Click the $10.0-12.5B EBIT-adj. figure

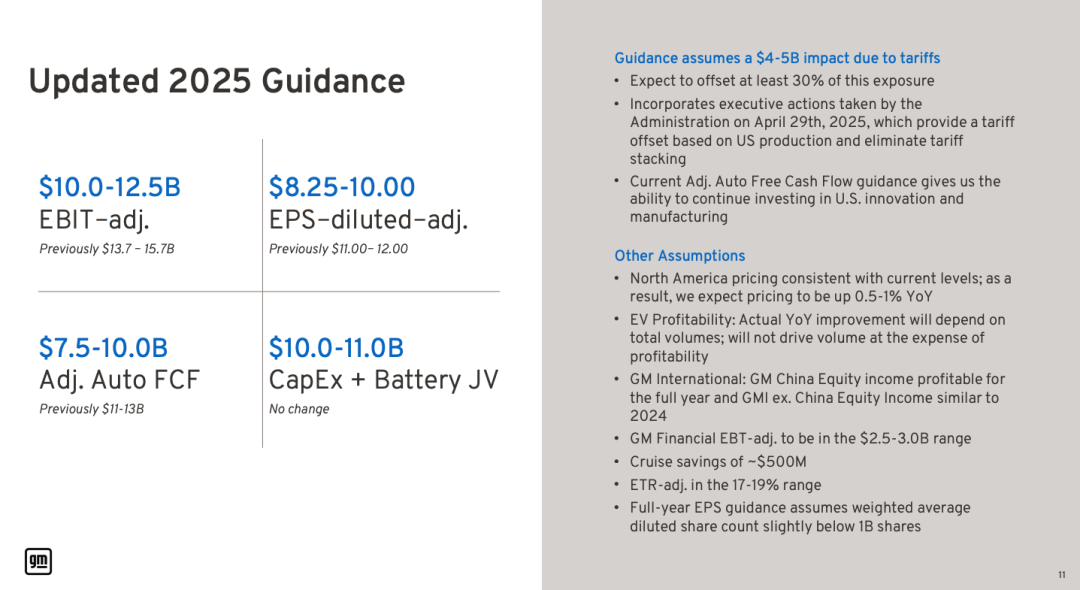(x=110, y=187)
